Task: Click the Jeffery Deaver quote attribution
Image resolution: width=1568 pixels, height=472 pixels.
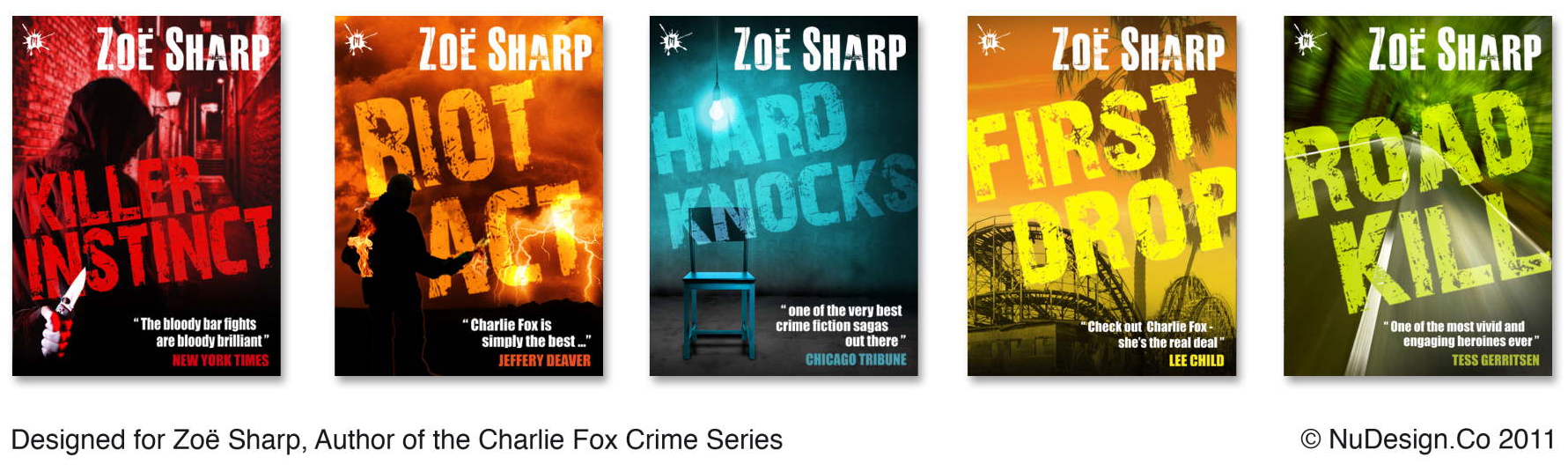Action: [x=544, y=360]
